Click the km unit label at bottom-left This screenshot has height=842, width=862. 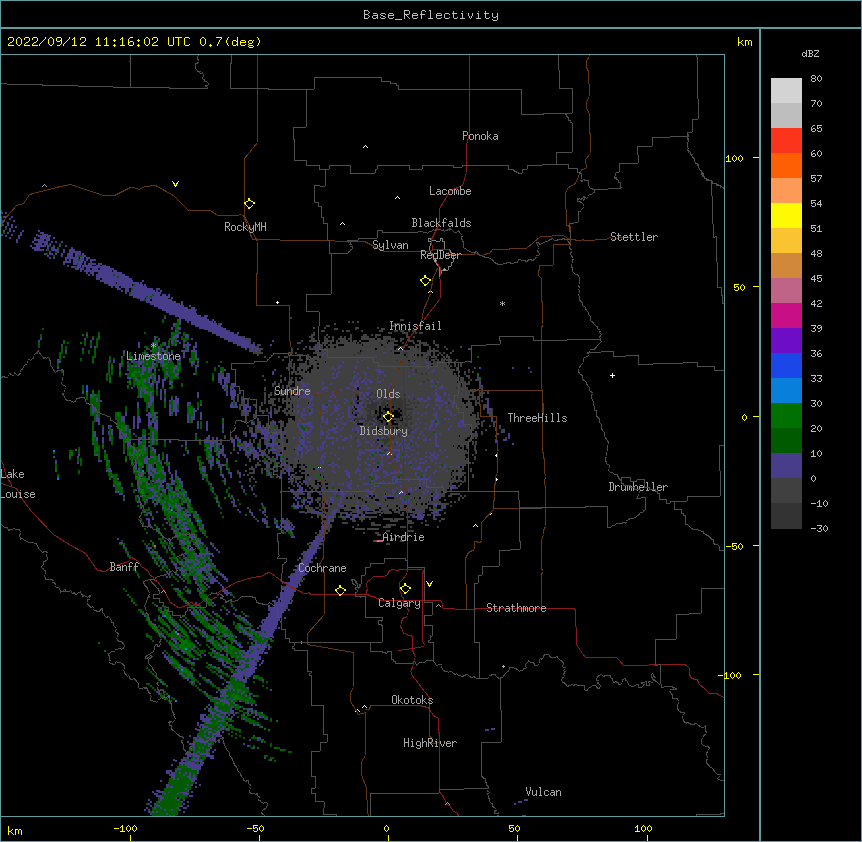(15, 830)
